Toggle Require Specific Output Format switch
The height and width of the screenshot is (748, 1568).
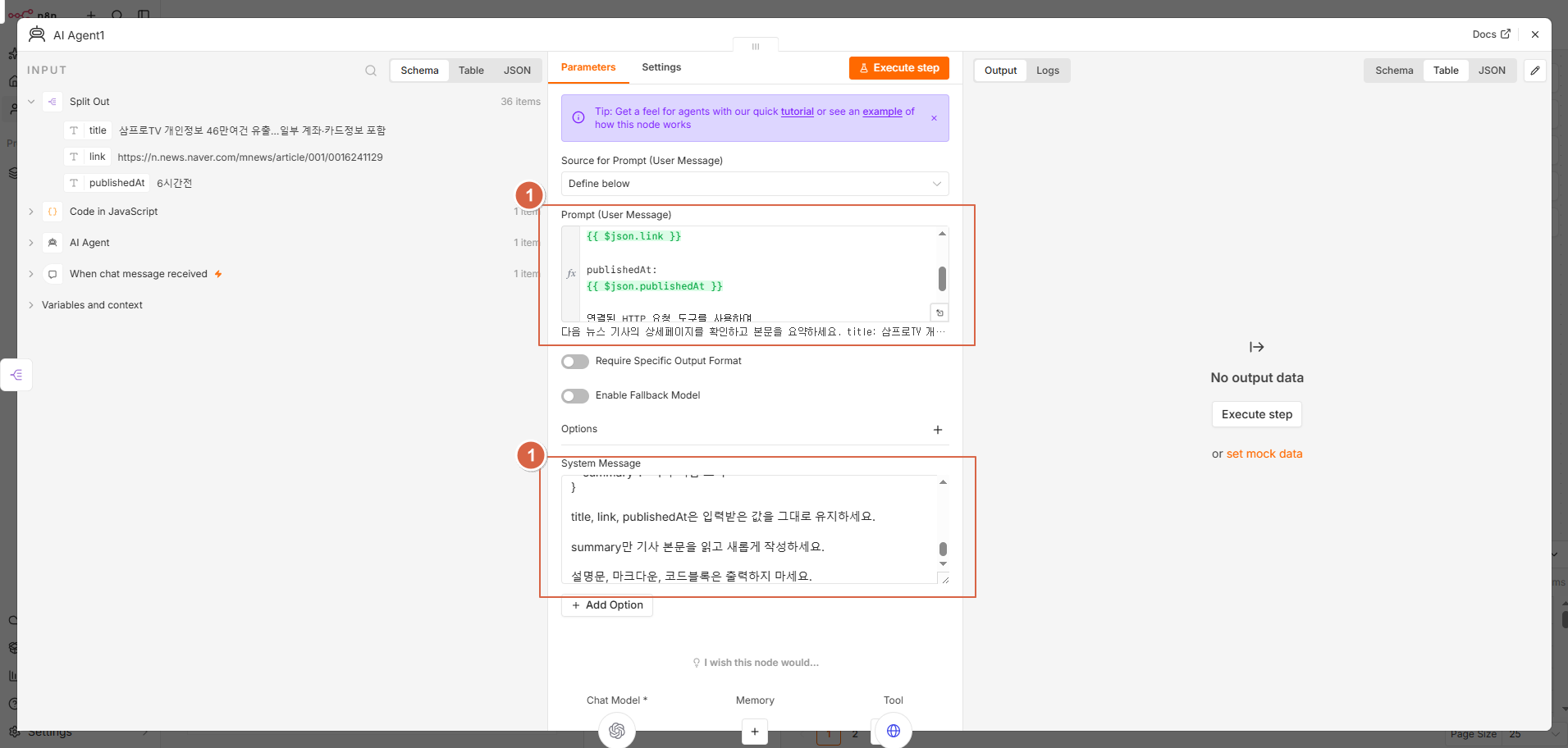pyautogui.click(x=575, y=362)
